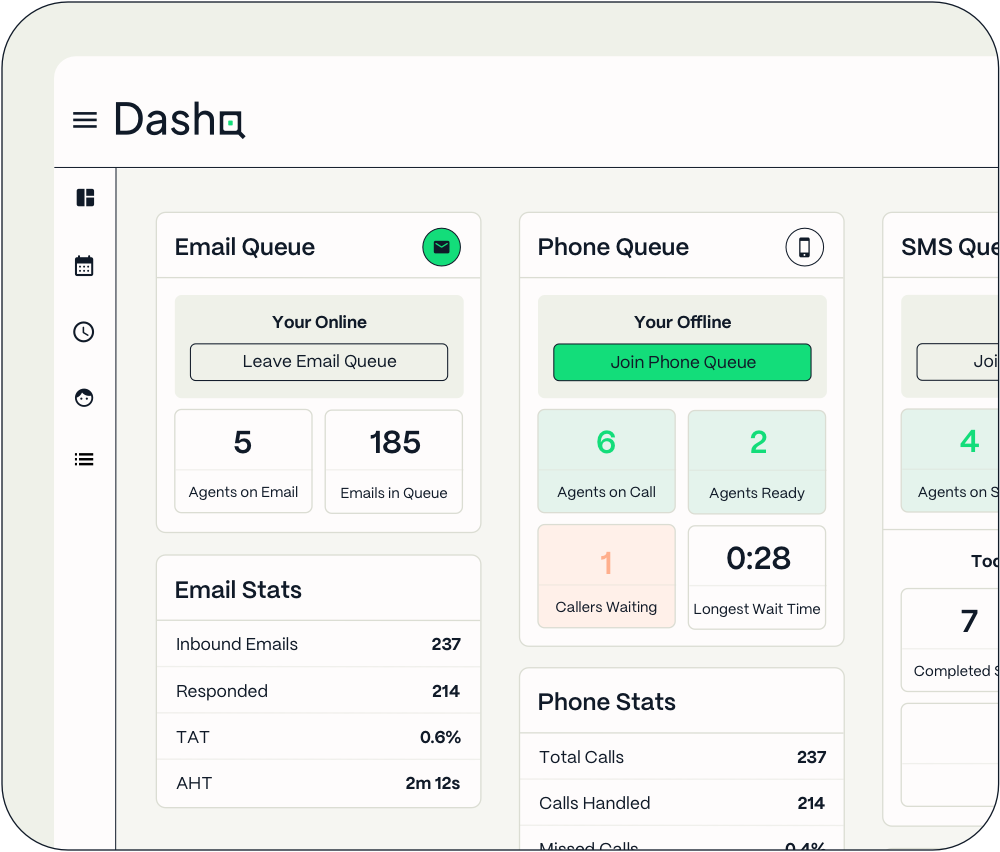The image size is (1000, 852).
Task: Select the 5 Agents on Email tile
Action: [244, 461]
